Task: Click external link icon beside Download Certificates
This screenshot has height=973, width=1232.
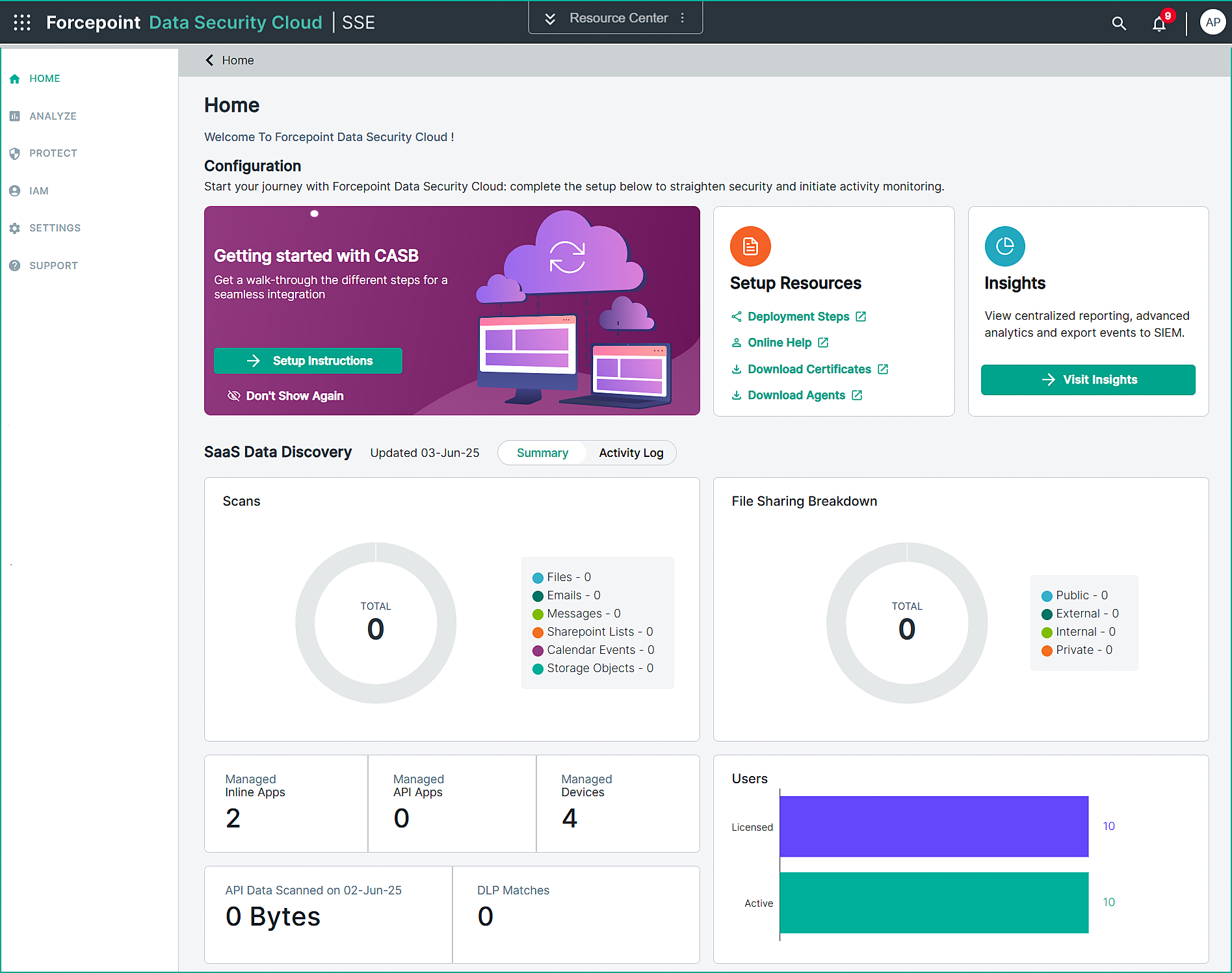Action: click(883, 369)
